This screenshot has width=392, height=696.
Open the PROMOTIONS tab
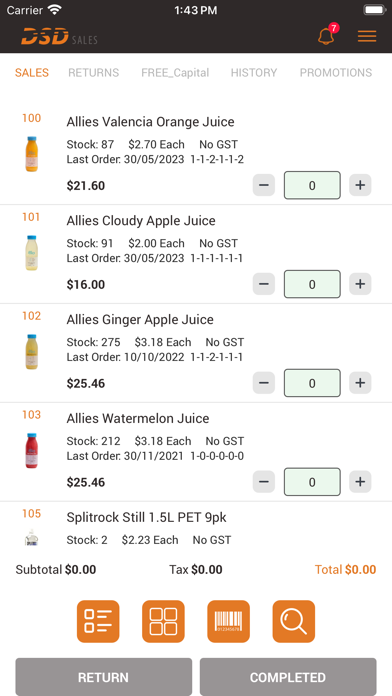click(336, 73)
